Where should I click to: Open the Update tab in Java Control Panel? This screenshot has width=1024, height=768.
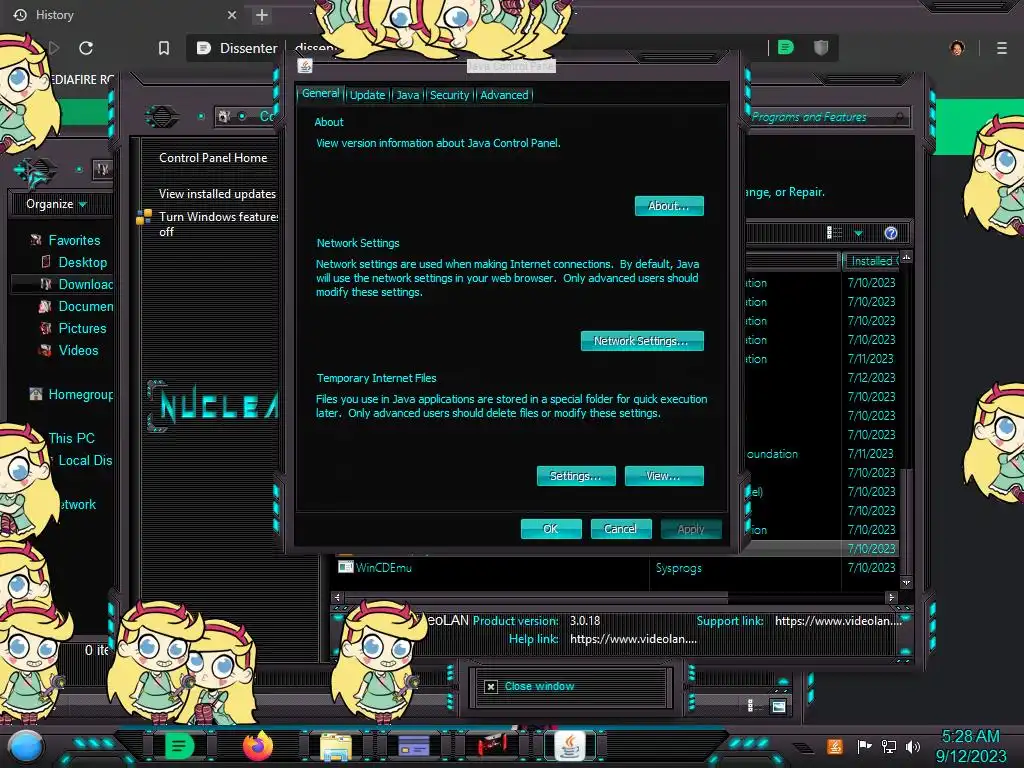367,95
